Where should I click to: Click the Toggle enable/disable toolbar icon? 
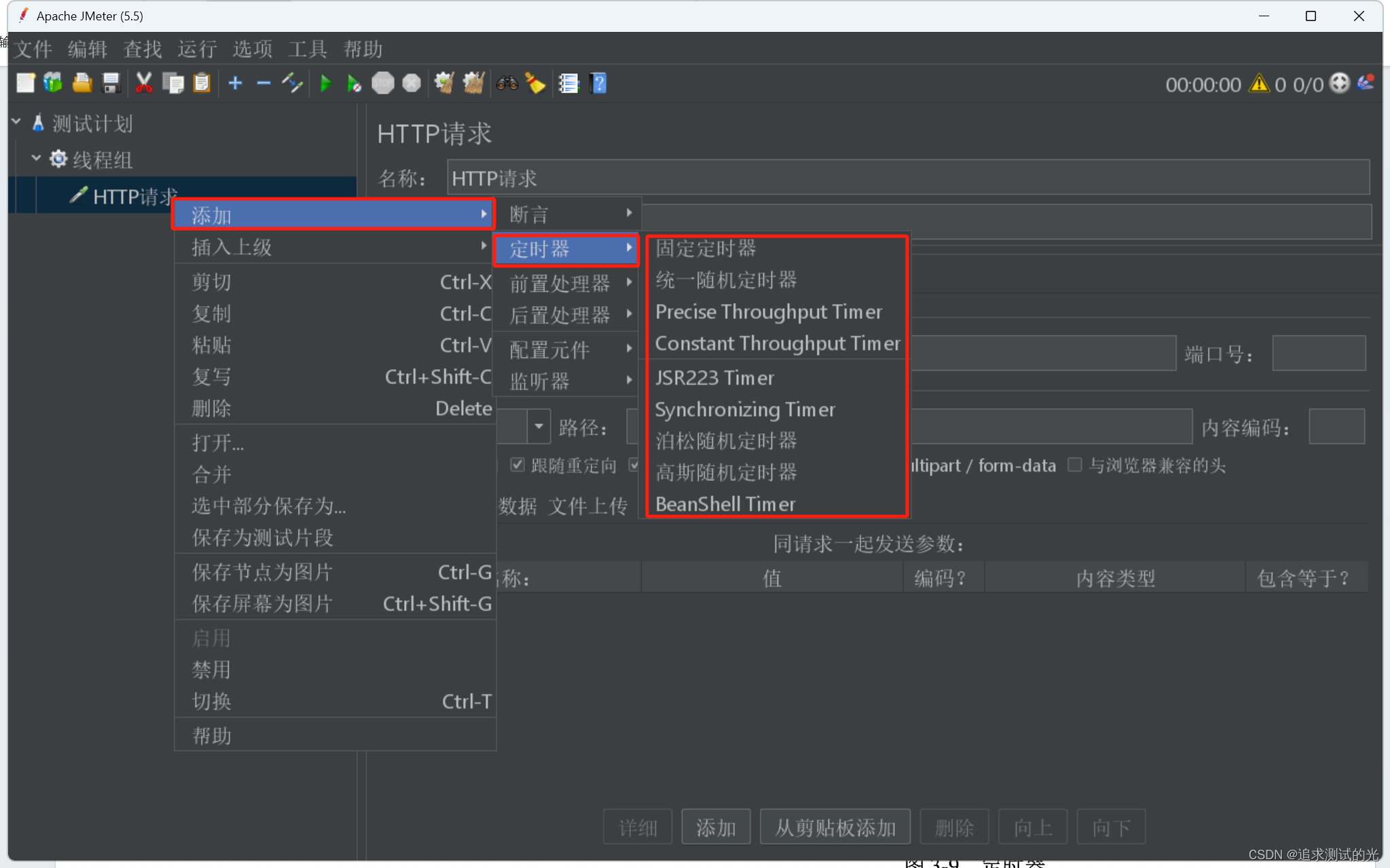pyautogui.click(x=292, y=83)
